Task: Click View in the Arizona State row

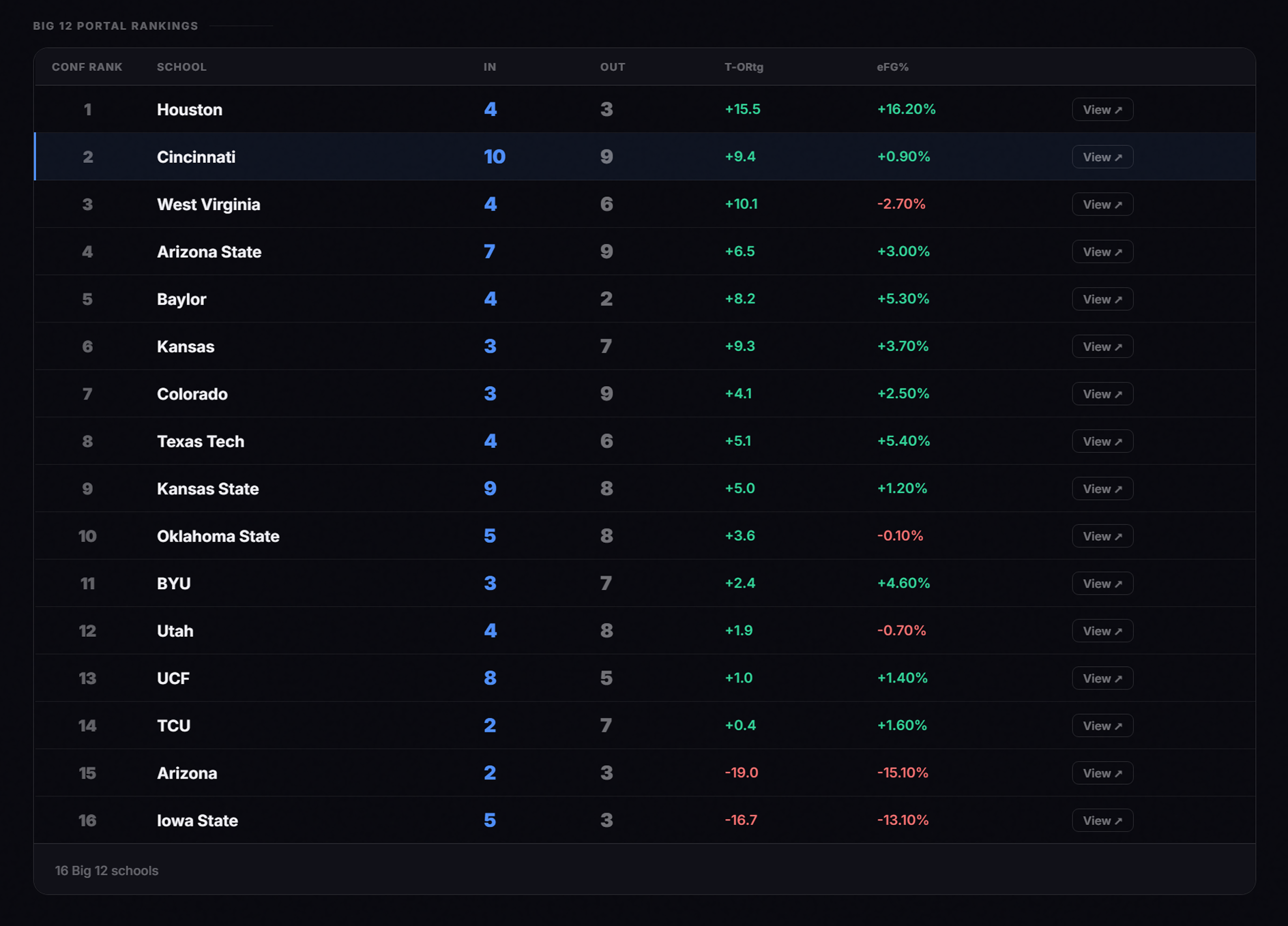Action: point(1102,252)
